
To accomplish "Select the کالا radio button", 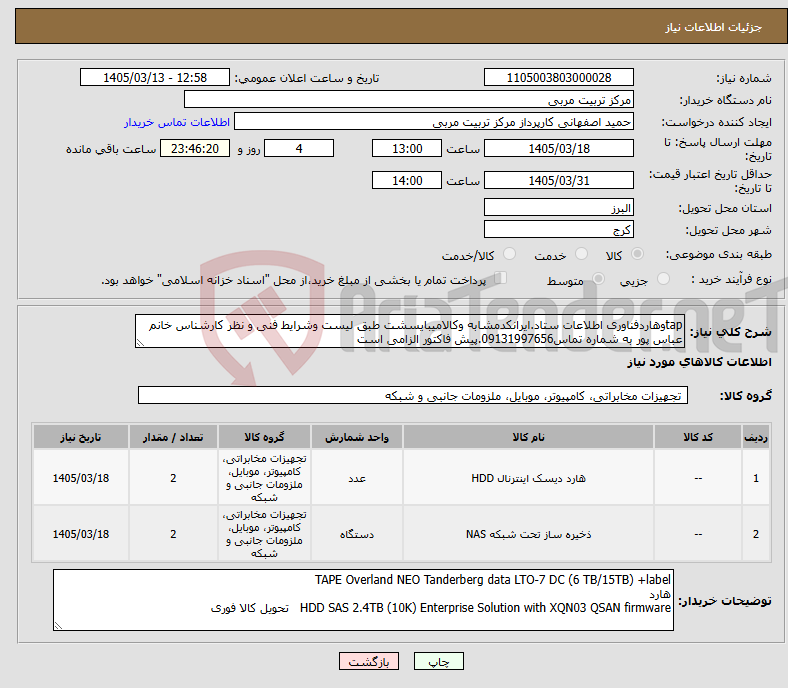I will pos(637,254).
